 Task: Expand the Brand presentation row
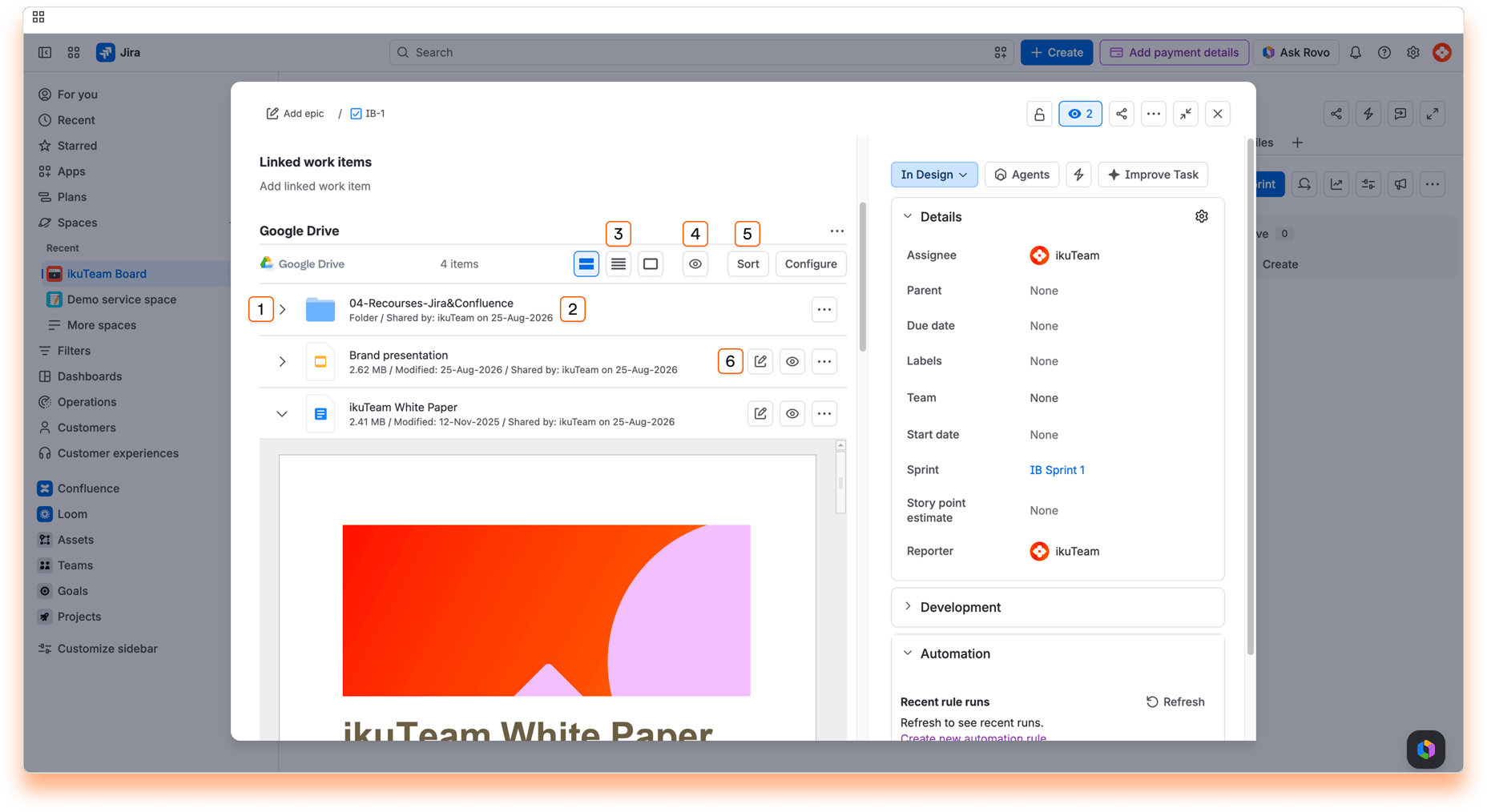pos(282,361)
